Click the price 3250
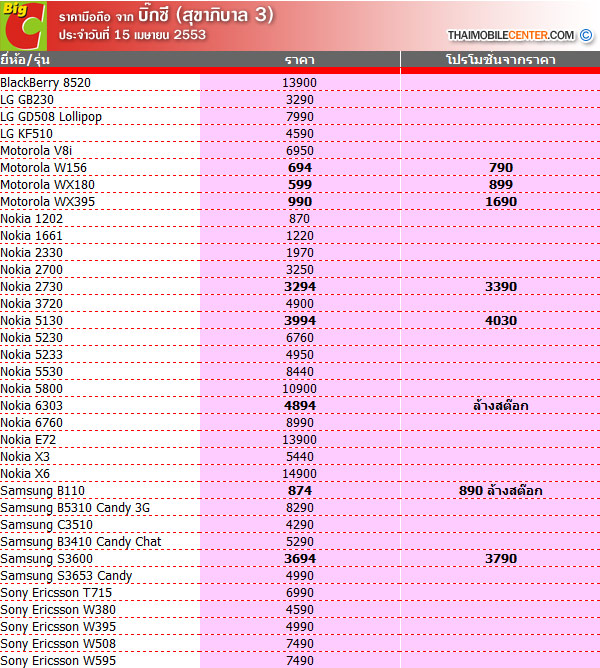This screenshot has height=668, width=600. click(300, 270)
